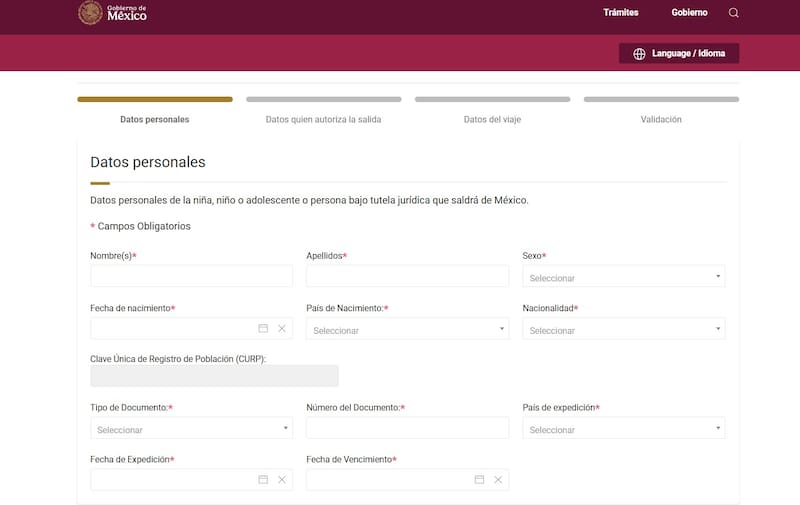The image size is (800, 505).
Task: Expand the País de Nacimiento dropdown
Action: tap(407, 329)
